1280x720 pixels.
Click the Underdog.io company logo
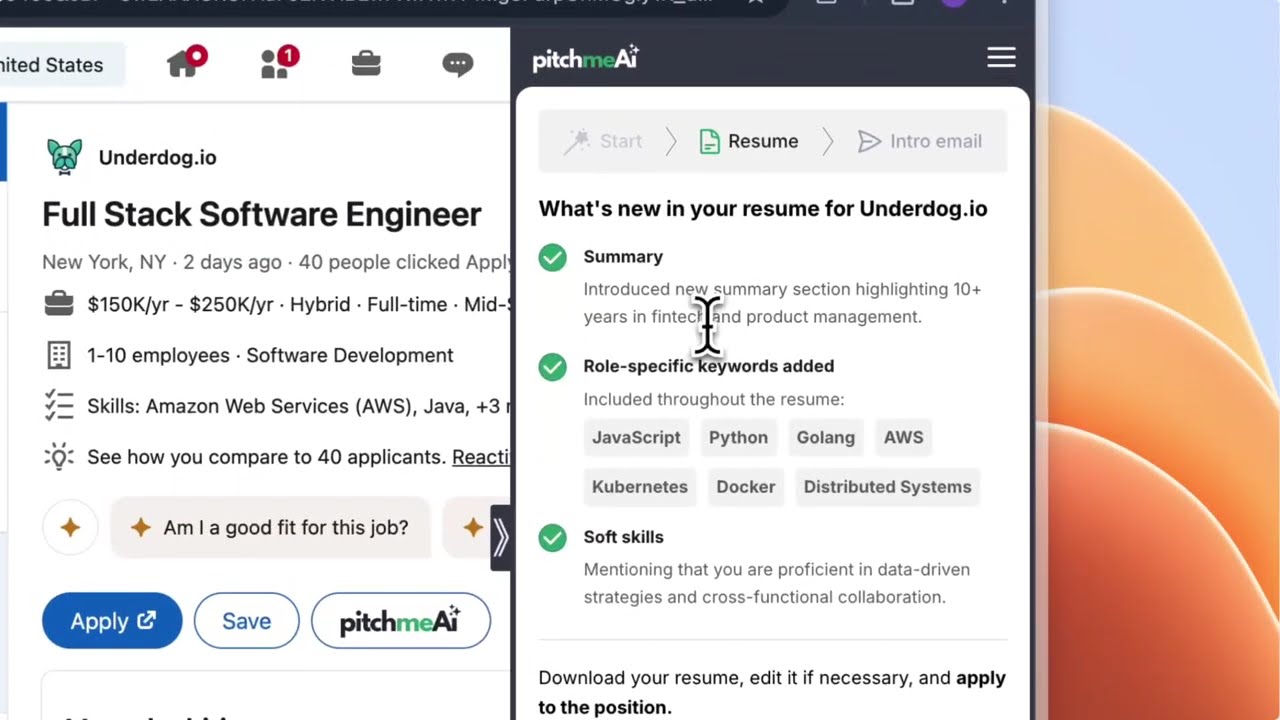(65, 157)
